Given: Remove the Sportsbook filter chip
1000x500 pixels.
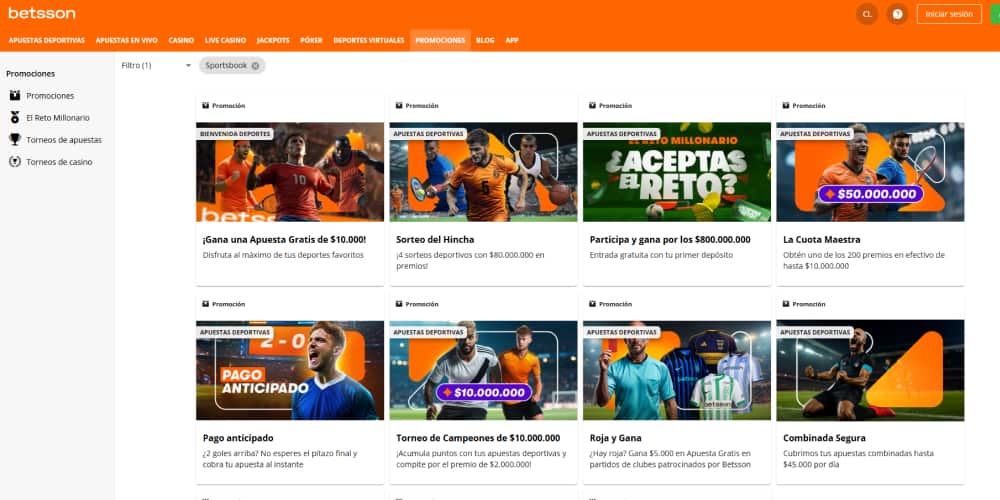Looking at the screenshot, I should (255, 66).
